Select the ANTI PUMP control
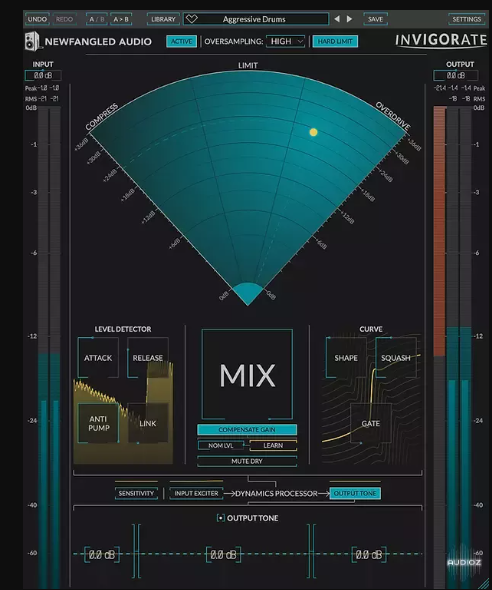This screenshot has width=492, height=590. click(x=98, y=423)
